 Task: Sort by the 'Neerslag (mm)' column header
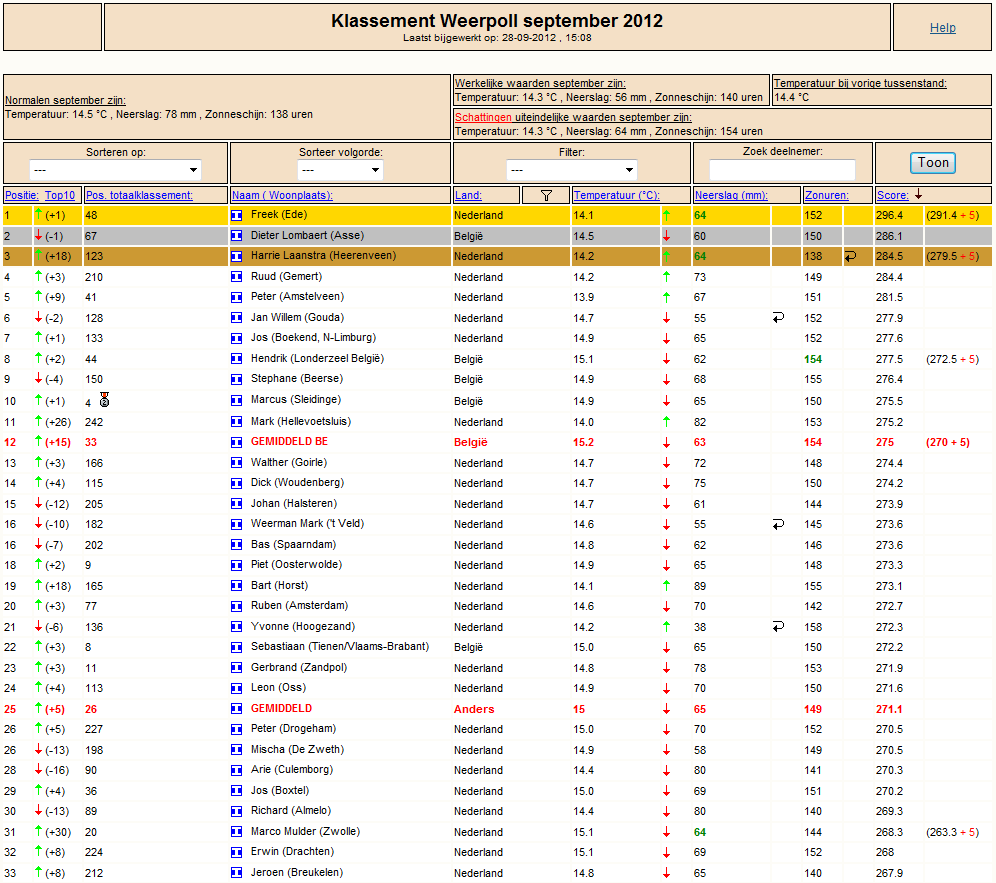(x=731, y=196)
